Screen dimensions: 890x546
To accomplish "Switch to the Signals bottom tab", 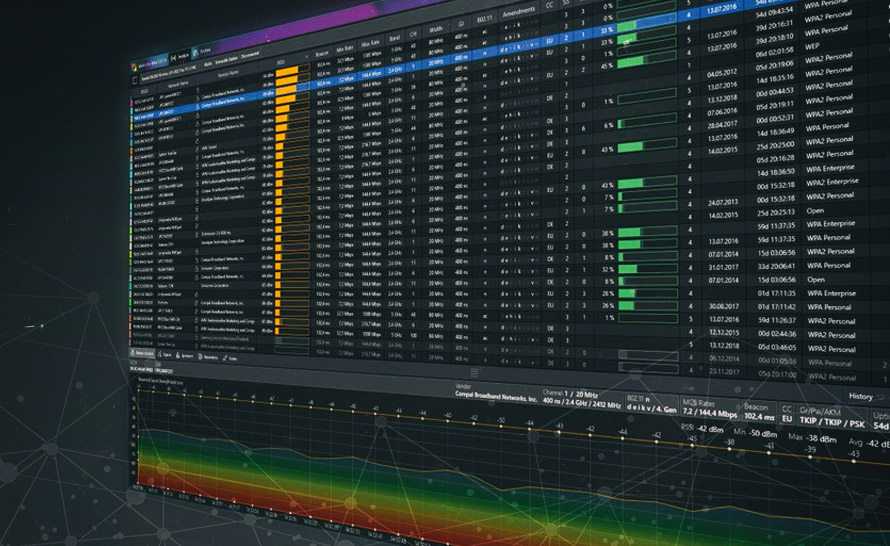I will [165, 355].
